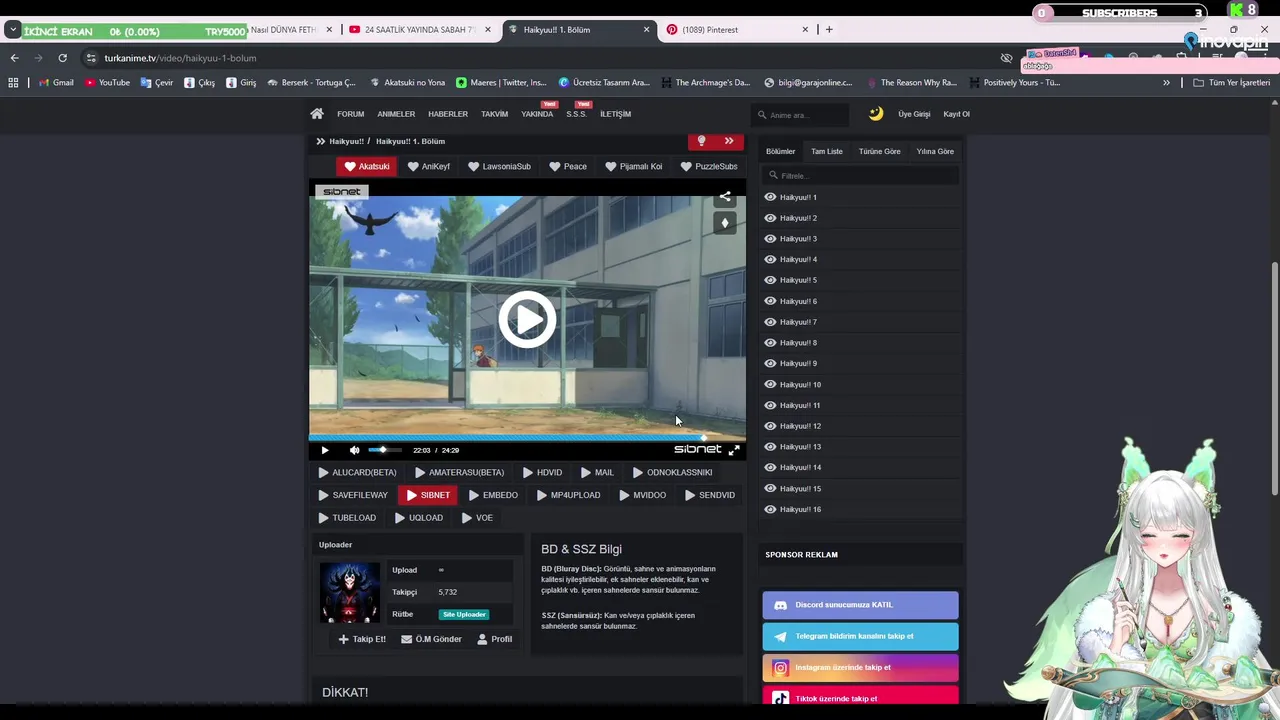Click Ö.M Gönder message button
The height and width of the screenshot is (720, 1280).
click(x=431, y=639)
